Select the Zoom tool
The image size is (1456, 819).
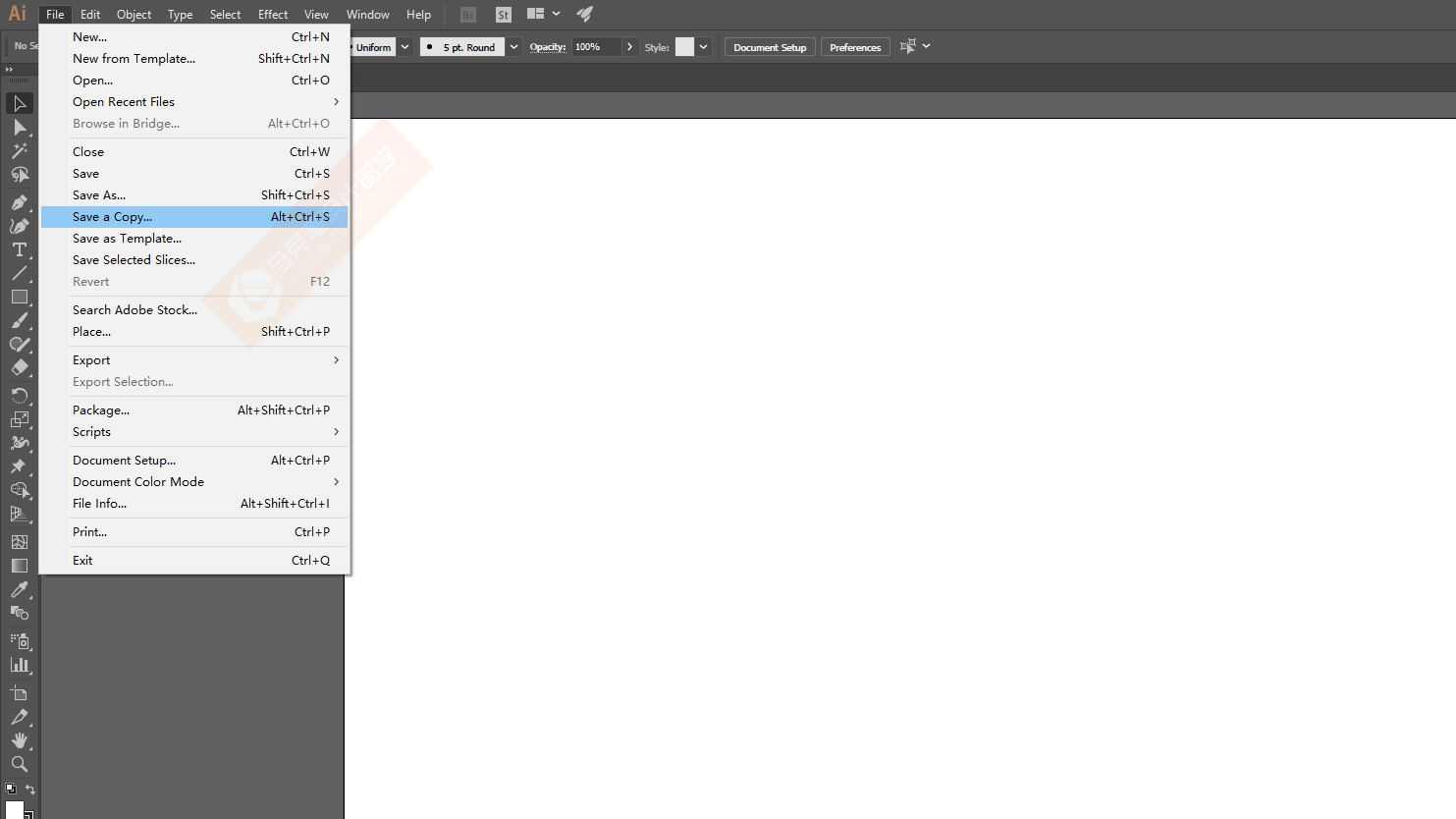coord(20,764)
